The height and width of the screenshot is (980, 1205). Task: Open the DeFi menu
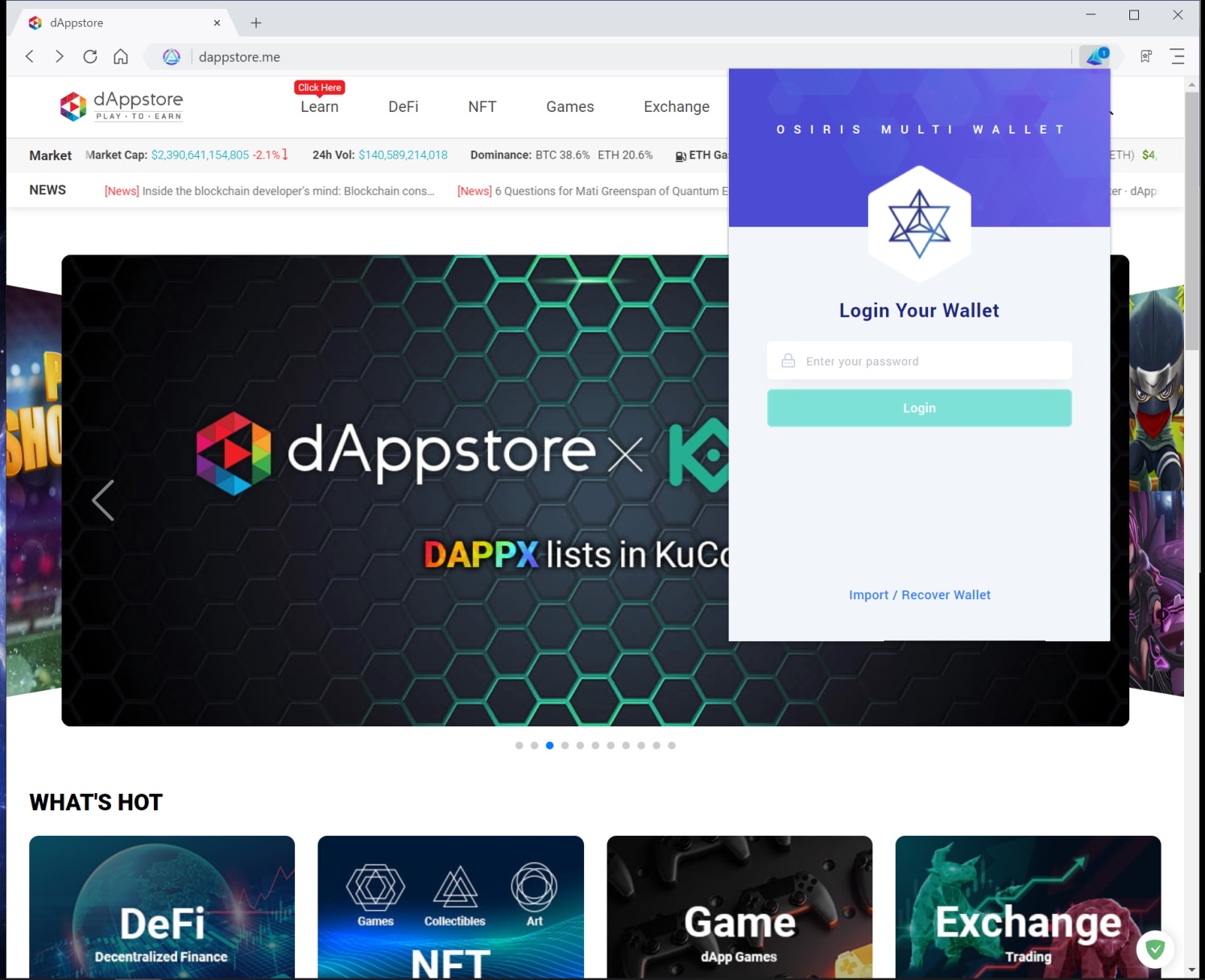404,107
